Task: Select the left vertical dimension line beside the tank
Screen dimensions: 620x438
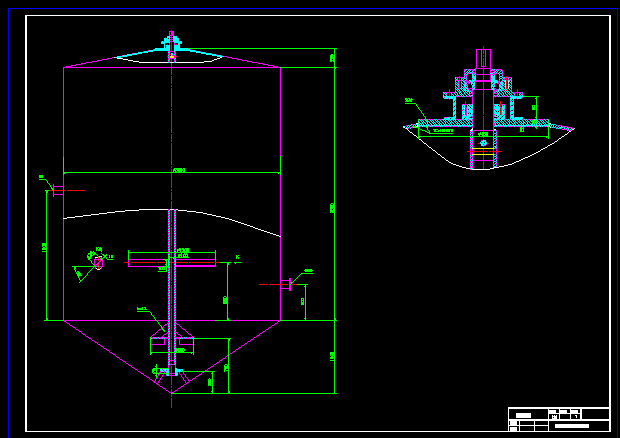Action: point(46,250)
